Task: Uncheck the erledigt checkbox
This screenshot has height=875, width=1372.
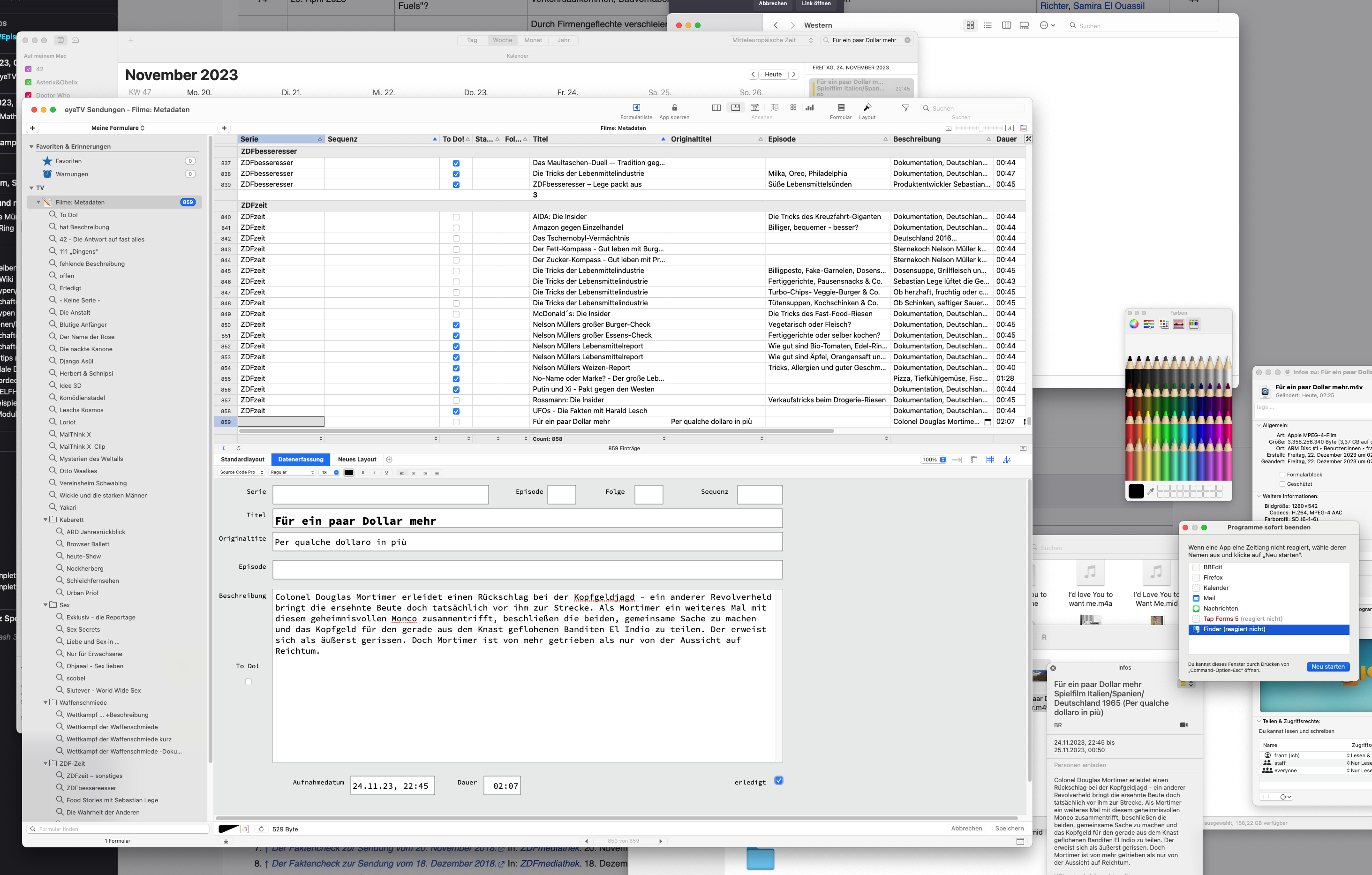Action: [x=779, y=780]
